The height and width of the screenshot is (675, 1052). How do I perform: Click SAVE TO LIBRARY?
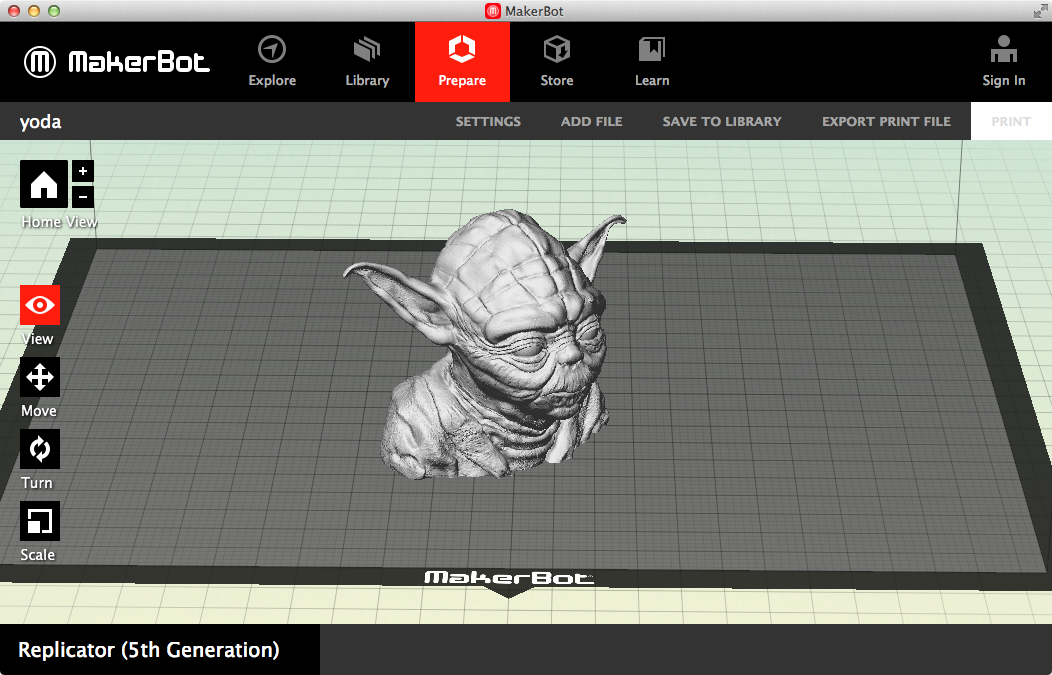point(722,121)
